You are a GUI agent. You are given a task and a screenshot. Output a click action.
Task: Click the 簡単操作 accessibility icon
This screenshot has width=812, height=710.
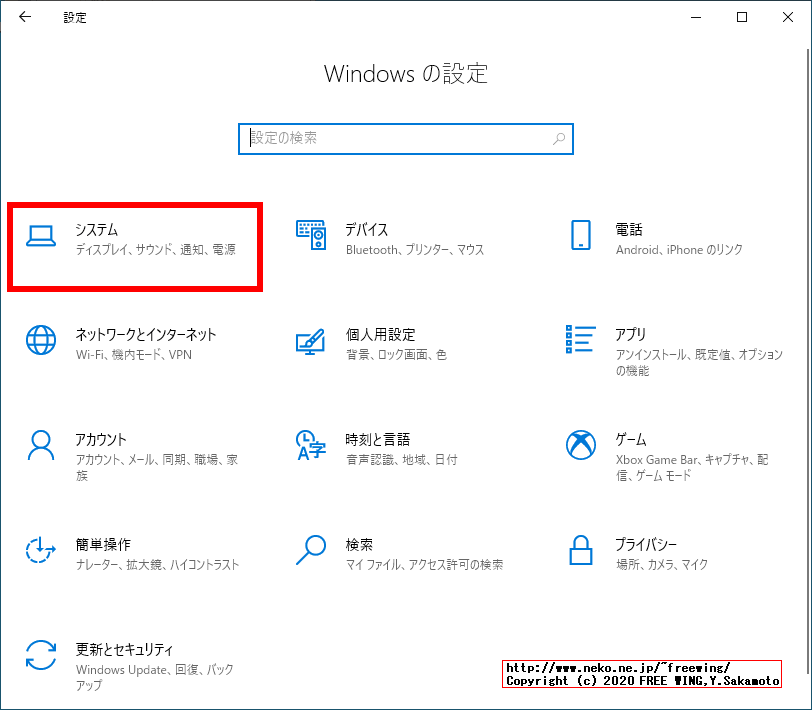click(x=41, y=550)
